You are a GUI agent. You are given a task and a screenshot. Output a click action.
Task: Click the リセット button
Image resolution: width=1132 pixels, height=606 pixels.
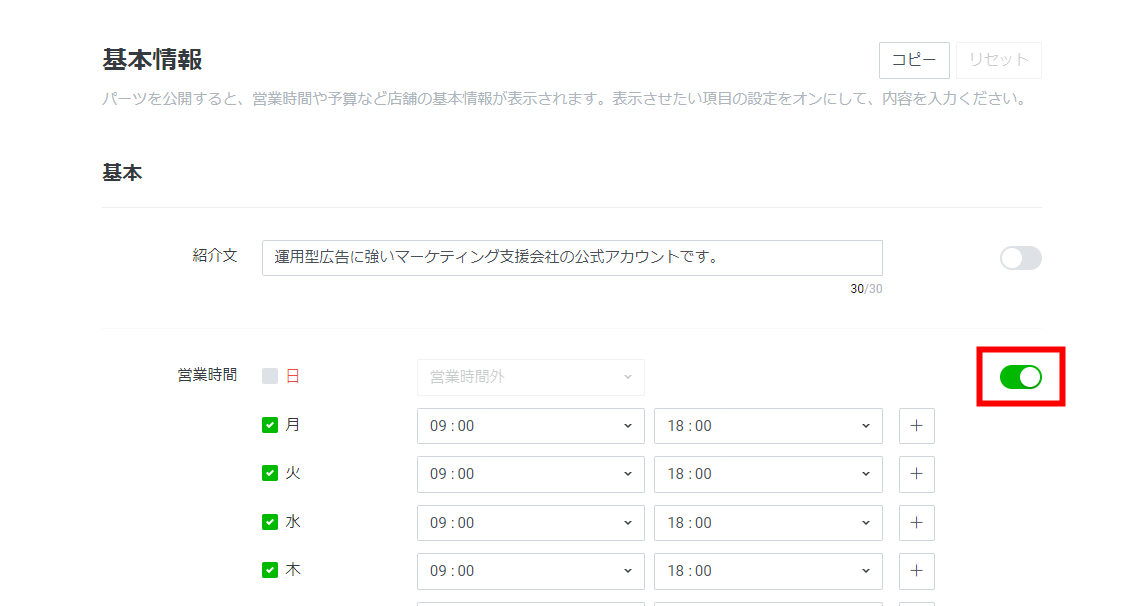[x=998, y=60]
